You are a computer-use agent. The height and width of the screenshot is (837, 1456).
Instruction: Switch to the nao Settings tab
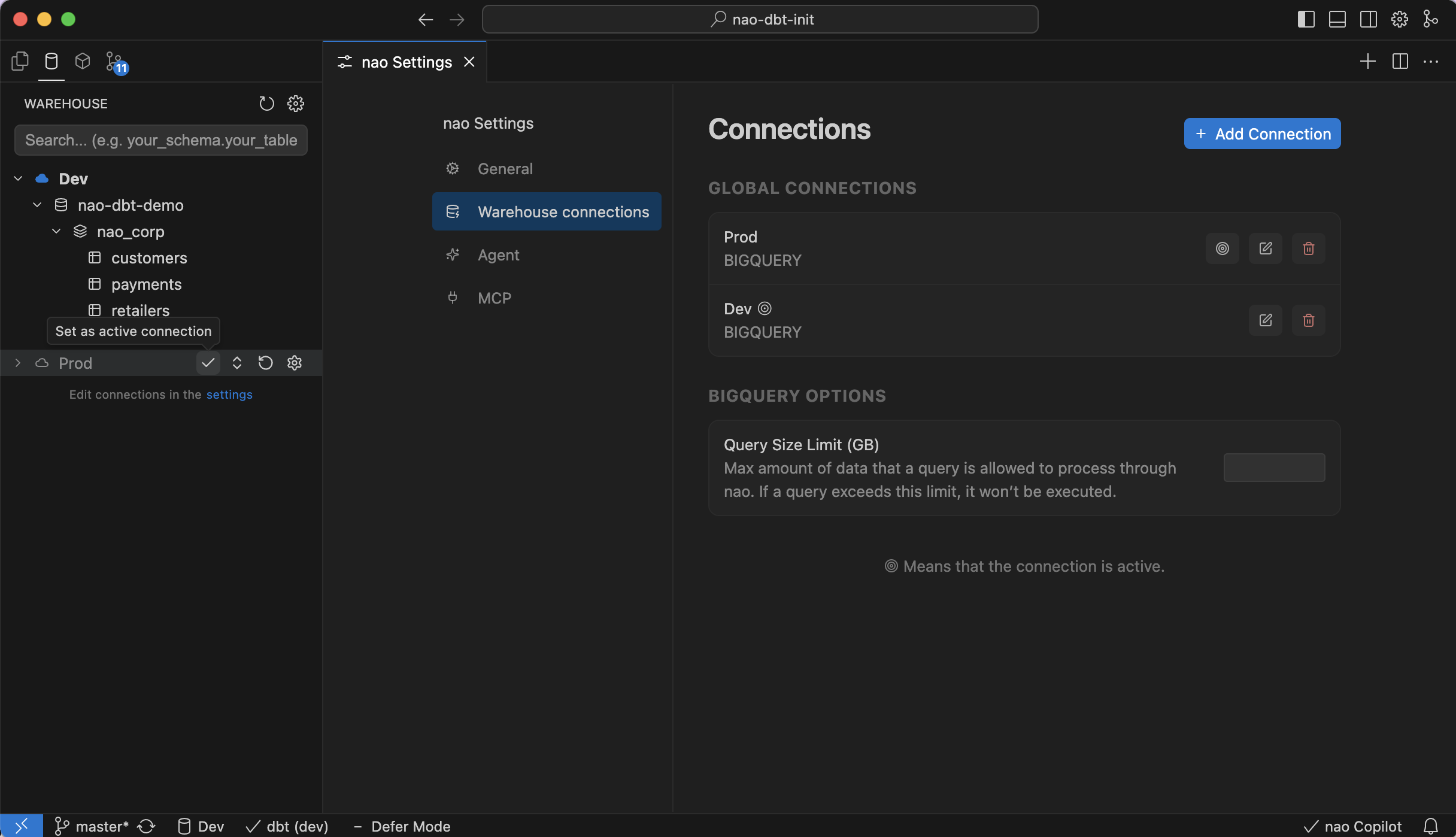[x=406, y=62]
